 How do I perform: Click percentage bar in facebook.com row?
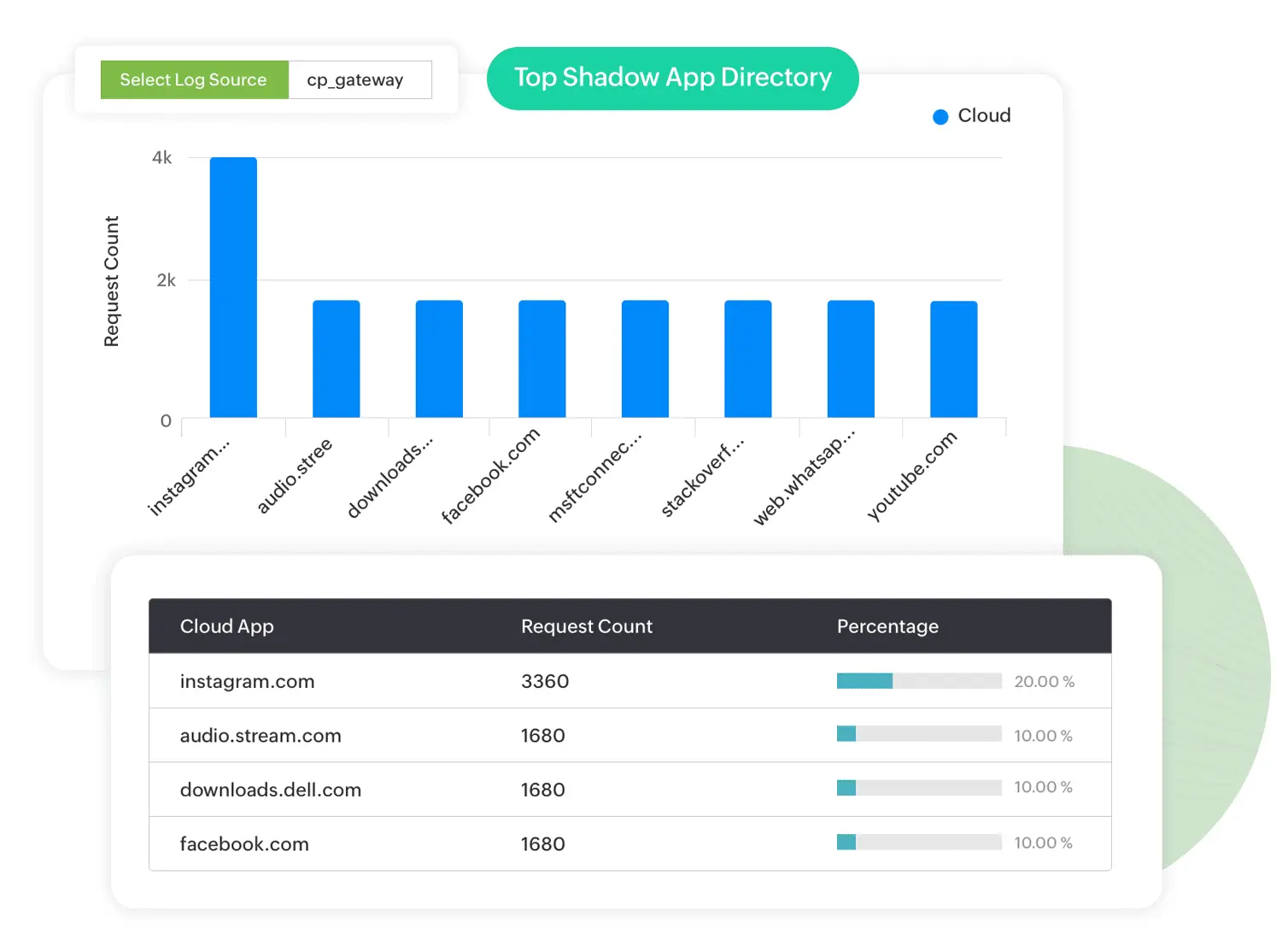[x=919, y=843]
